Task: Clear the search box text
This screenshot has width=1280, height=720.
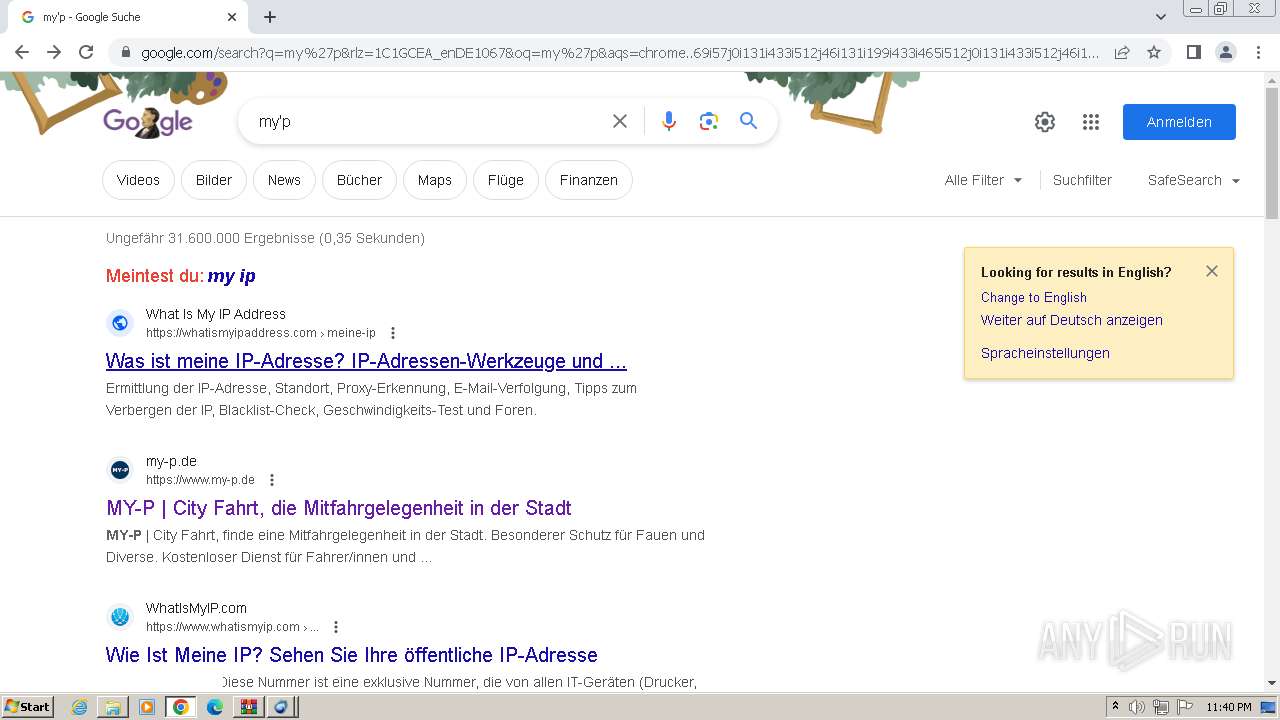Action: [x=620, y=121]
